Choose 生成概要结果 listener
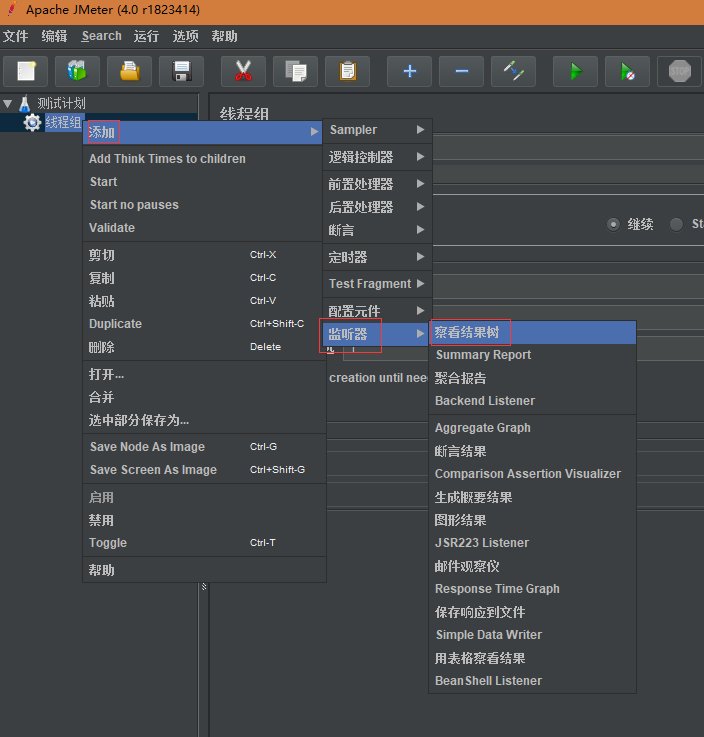This screenshot has height=737, width=704. click(533, 497)
